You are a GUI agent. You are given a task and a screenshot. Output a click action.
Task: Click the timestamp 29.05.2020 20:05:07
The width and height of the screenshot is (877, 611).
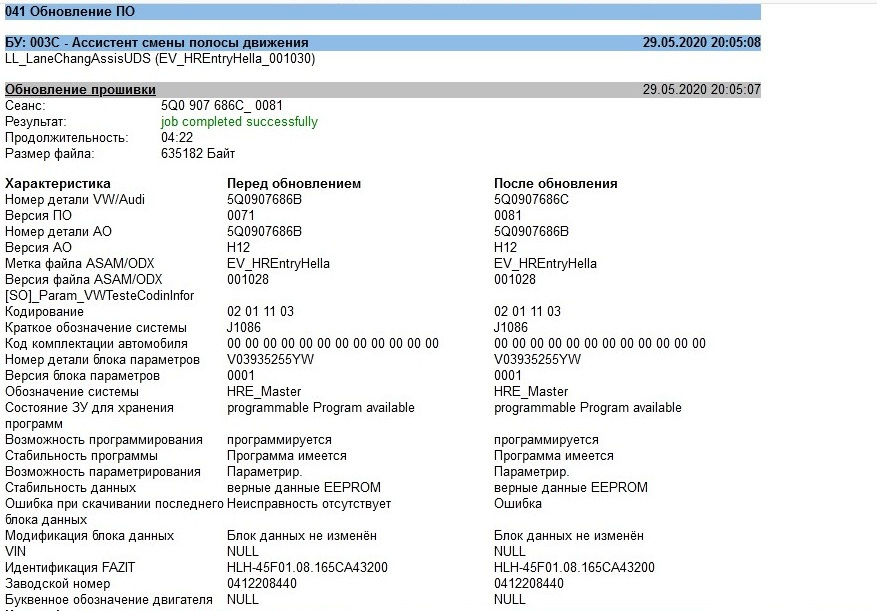(701, 90)
